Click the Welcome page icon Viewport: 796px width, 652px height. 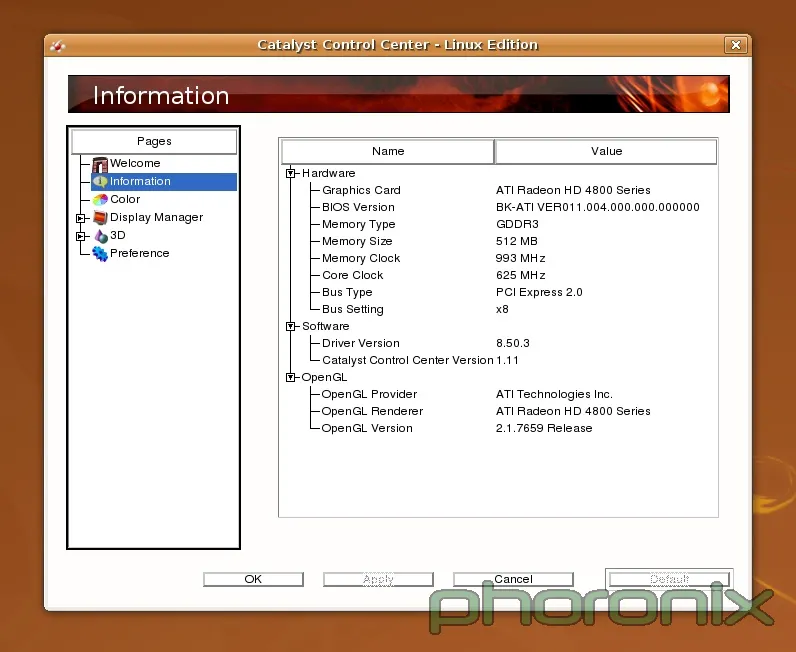(100, 164)
